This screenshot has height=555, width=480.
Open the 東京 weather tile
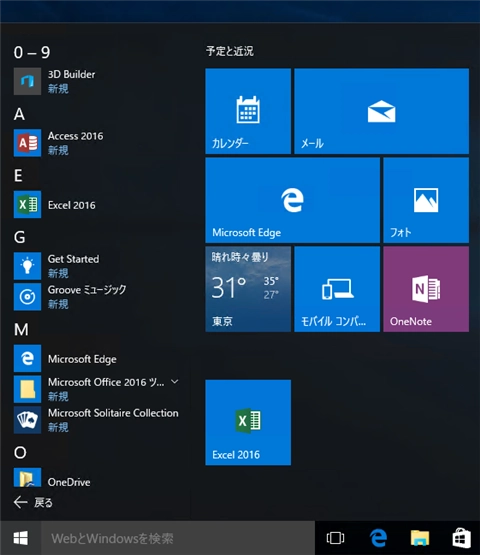pos(248,289)
